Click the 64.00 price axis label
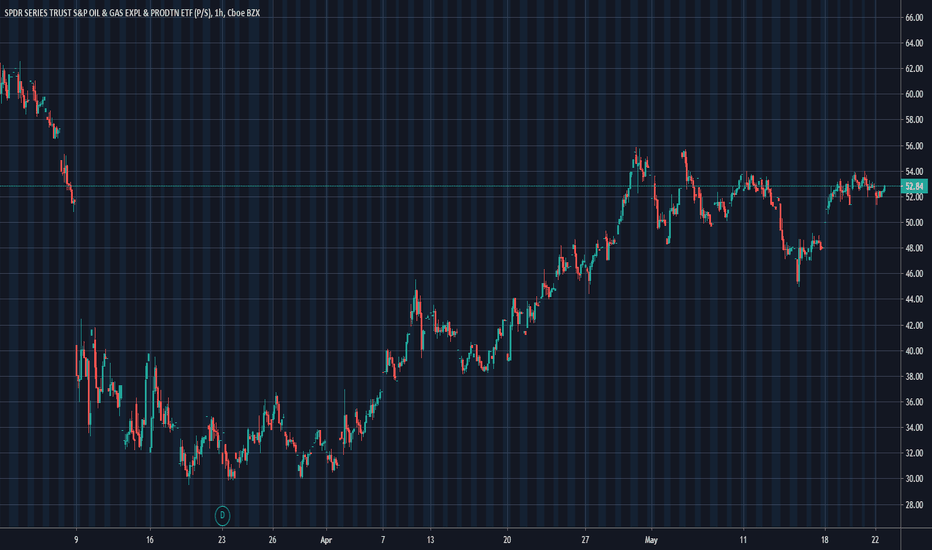This screenshot has width=932, height=550. 914,43
